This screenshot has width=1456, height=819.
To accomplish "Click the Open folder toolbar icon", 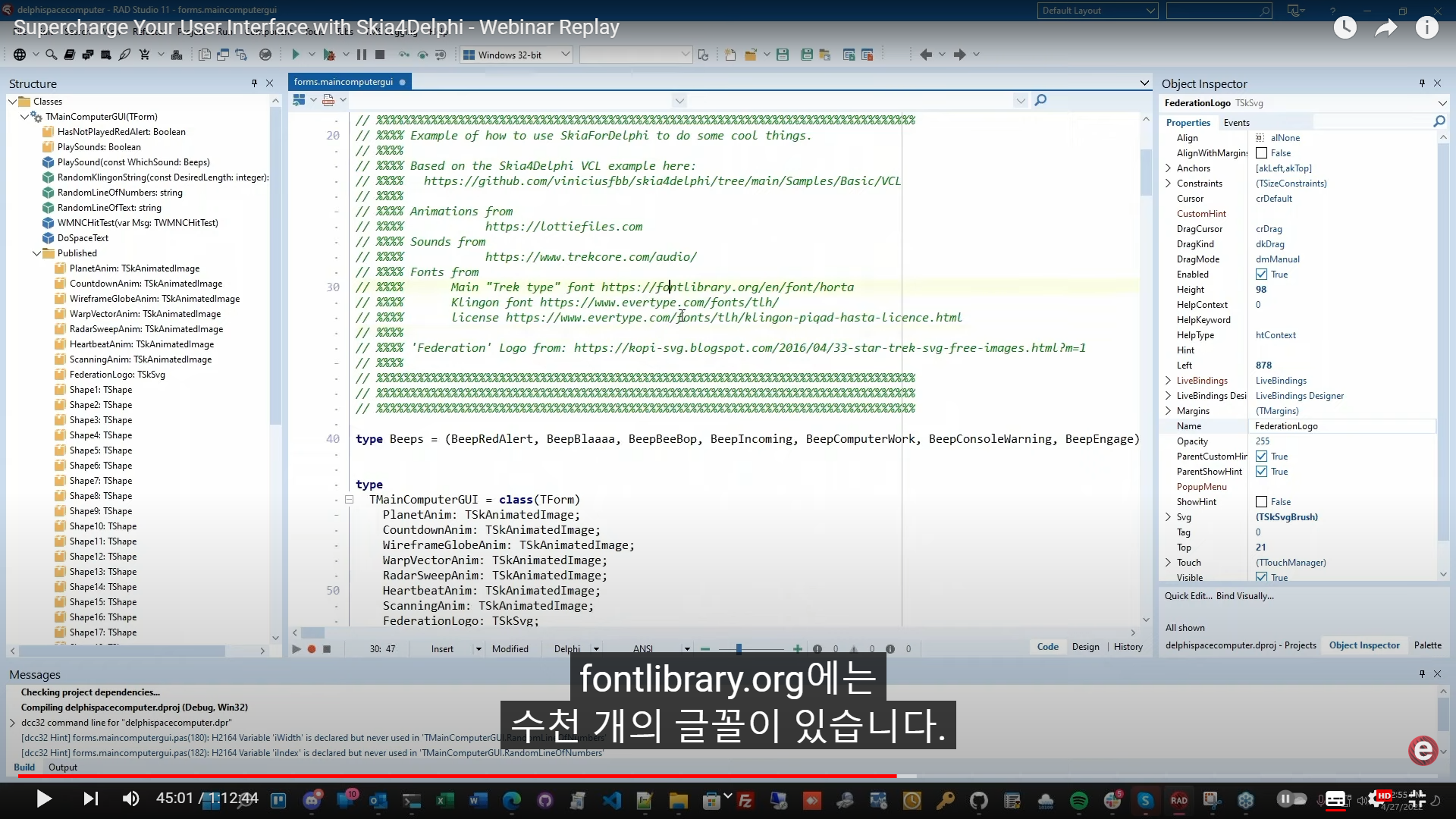I will [751, 55].
